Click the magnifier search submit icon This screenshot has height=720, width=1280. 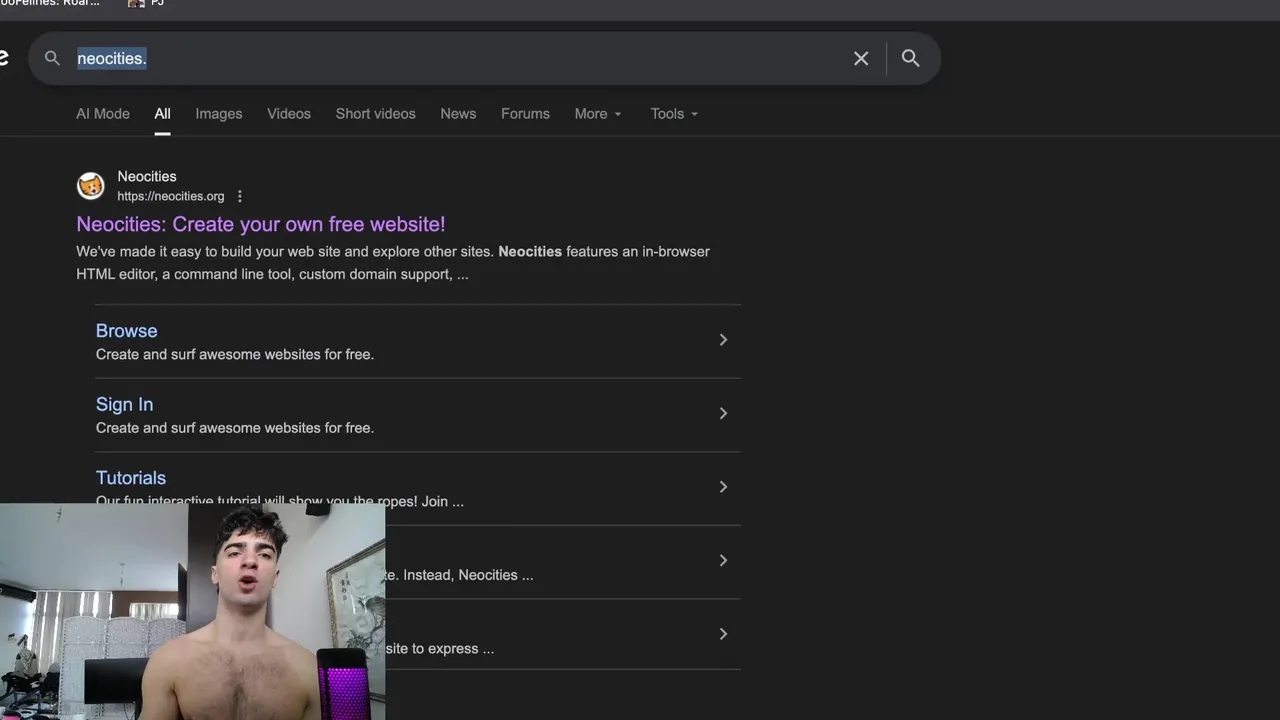click(x=910, y=58)
